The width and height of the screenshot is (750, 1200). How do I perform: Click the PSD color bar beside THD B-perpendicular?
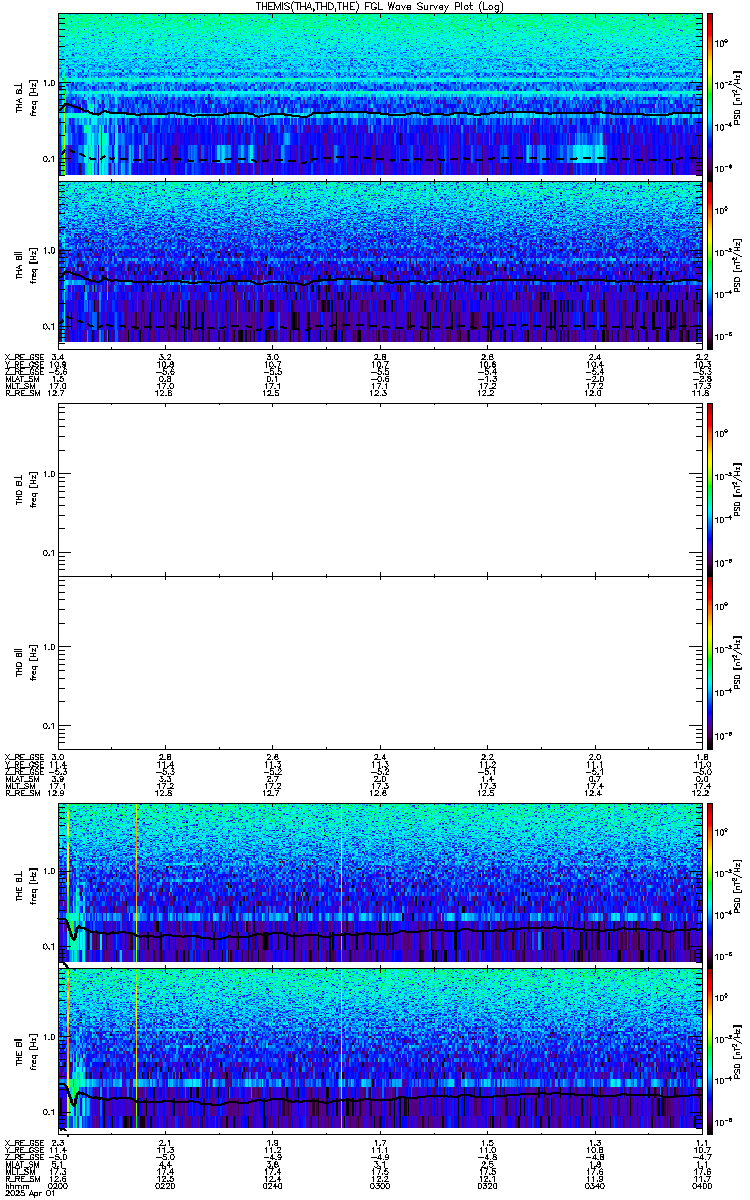coord(711,489)
